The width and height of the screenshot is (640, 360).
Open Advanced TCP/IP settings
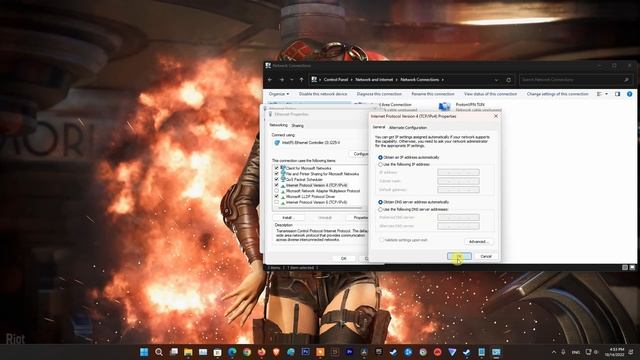(478, 242)
